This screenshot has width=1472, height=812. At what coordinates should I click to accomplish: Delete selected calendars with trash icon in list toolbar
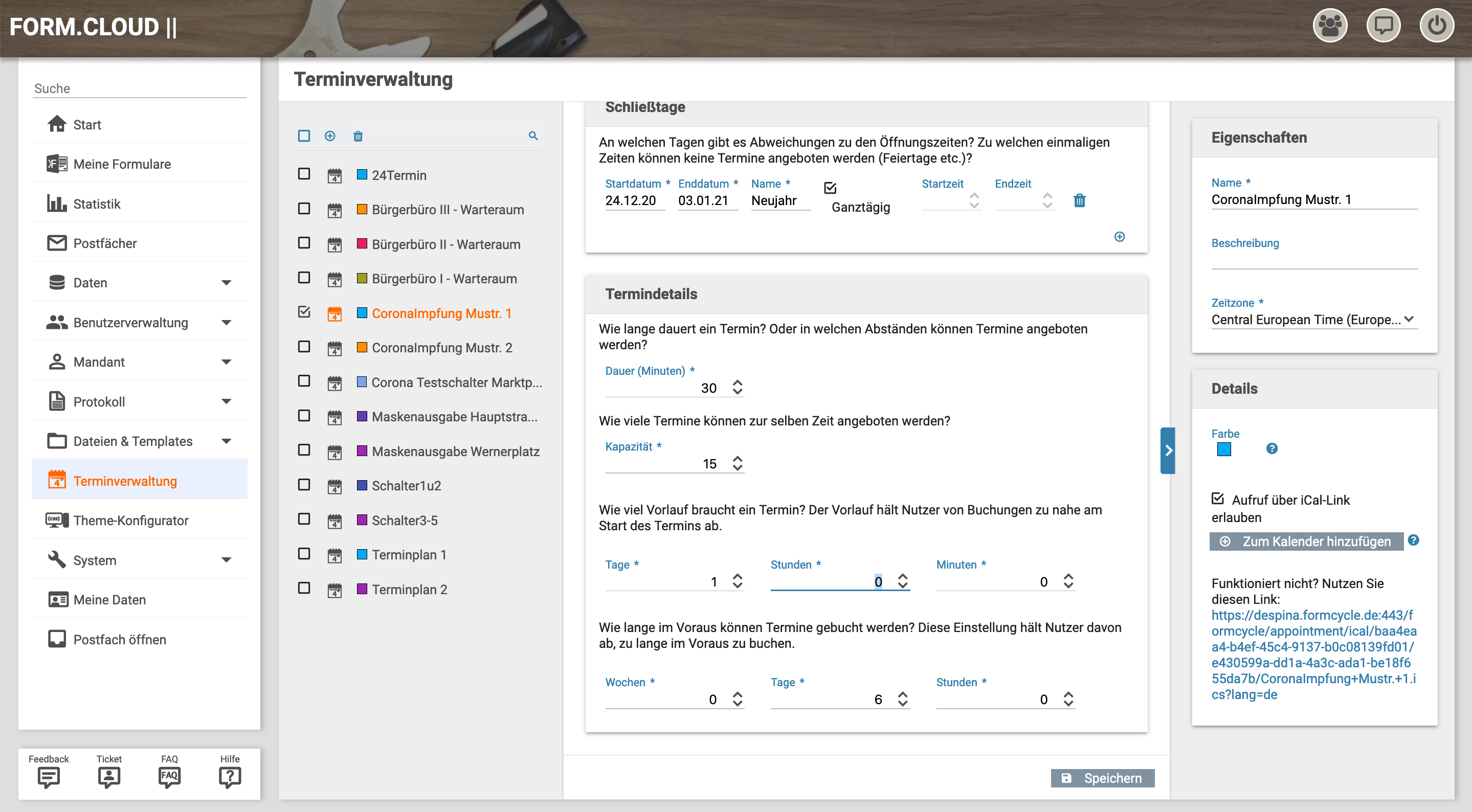pyautogui.click(x=358, y=136)
